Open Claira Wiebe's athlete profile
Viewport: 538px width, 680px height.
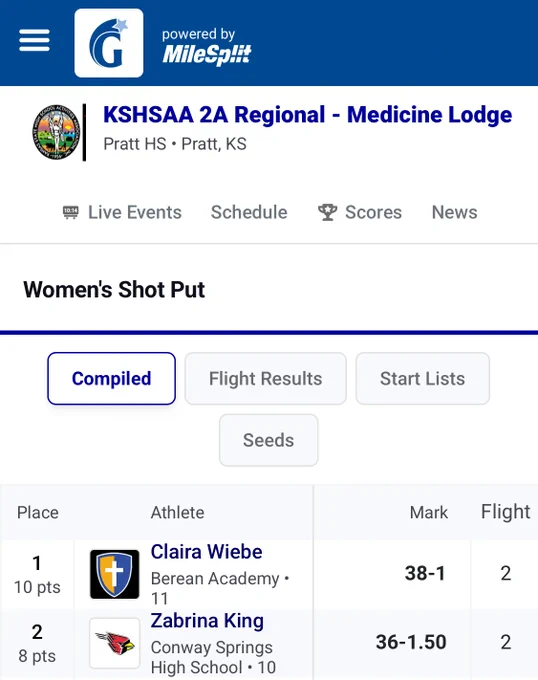(x=206, y=552)
